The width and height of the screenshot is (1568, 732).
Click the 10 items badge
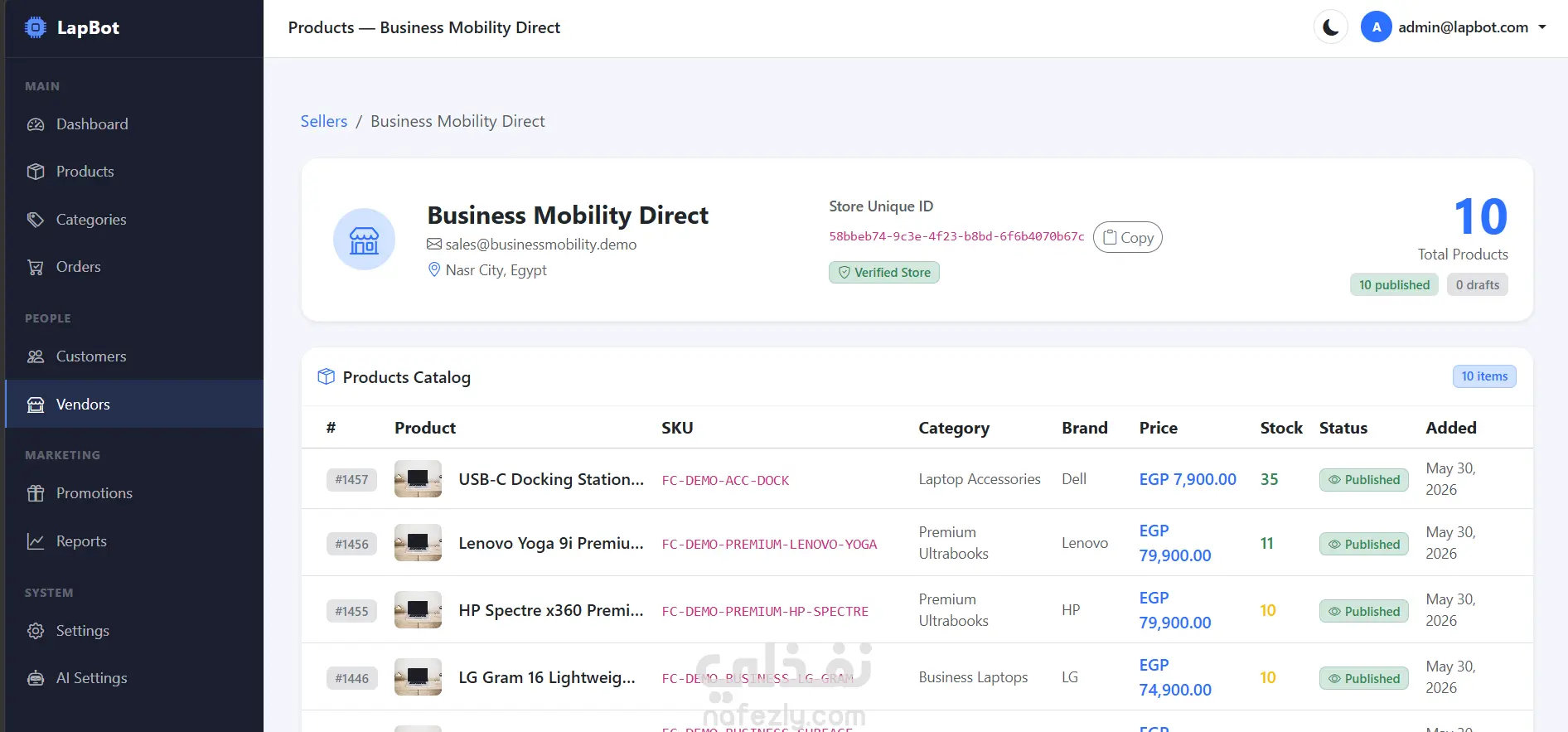click(1484, 376)
